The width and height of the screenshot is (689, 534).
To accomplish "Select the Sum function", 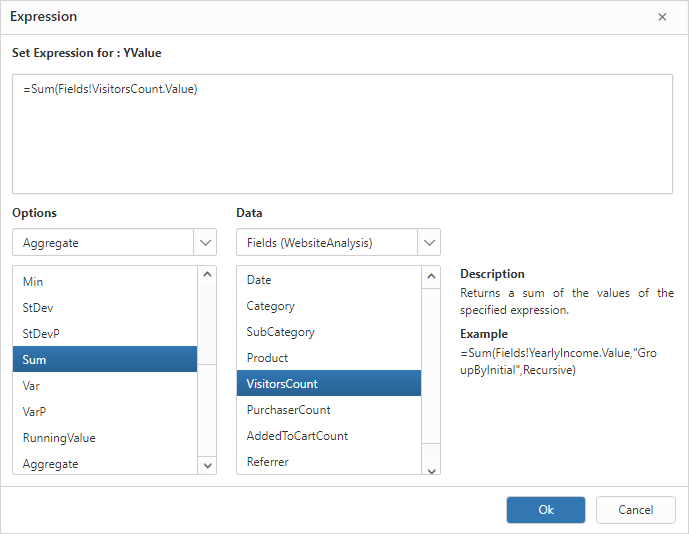I will click(x=105, y=359).
